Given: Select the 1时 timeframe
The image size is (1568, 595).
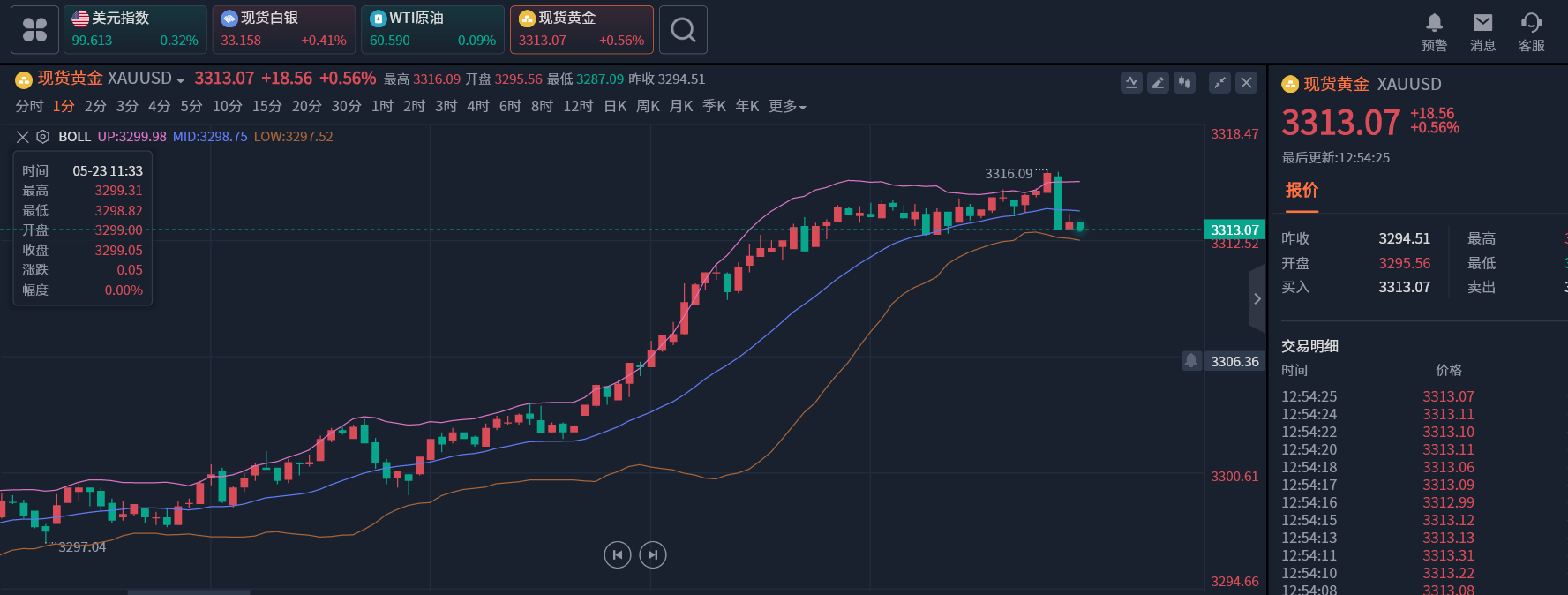Looking at the screenshot, I should [382, 106].
